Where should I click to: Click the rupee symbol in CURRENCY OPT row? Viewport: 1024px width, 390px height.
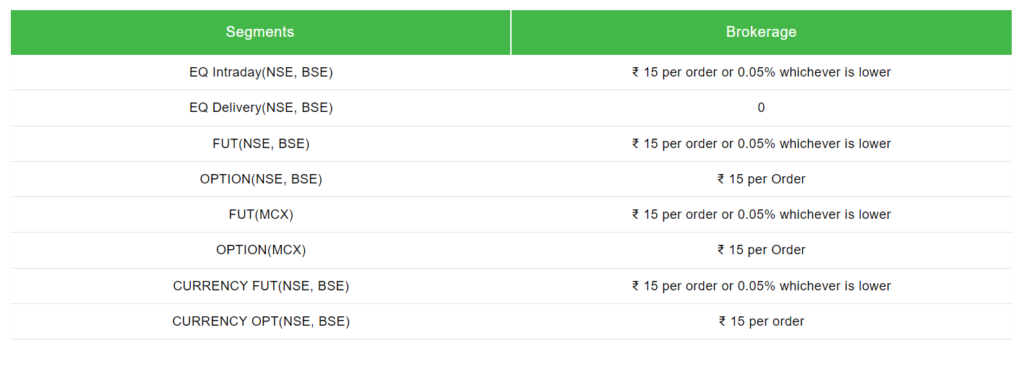[x=722, y=321]
